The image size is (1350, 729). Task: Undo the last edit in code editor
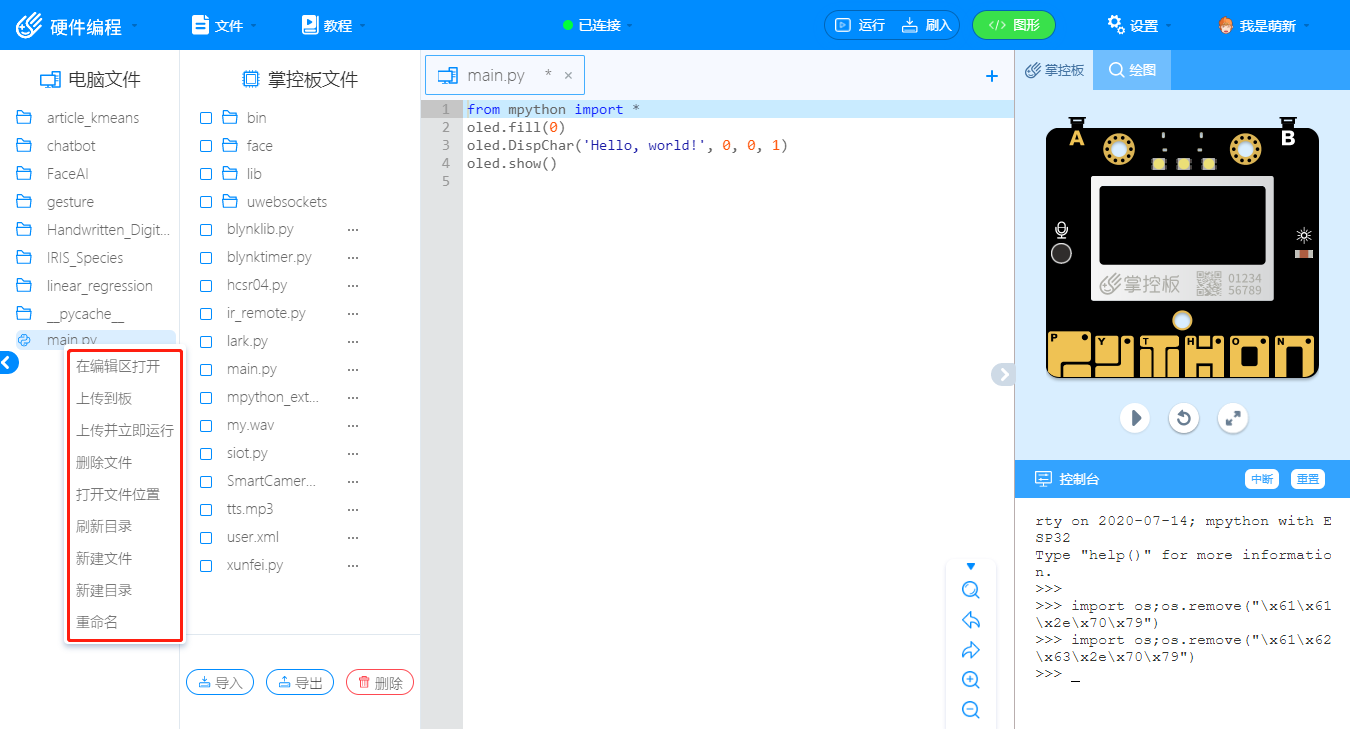(x=970, y=620)
